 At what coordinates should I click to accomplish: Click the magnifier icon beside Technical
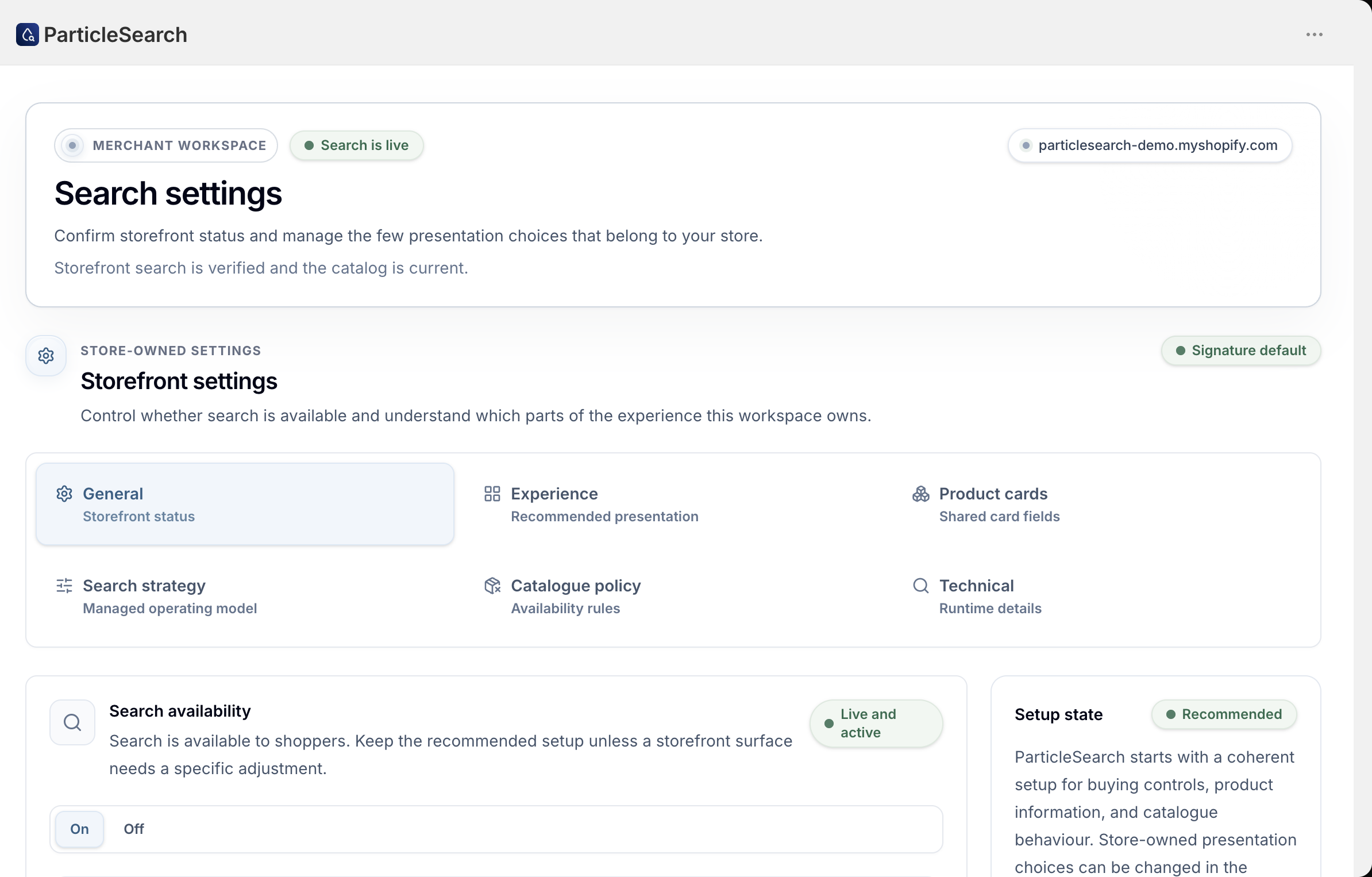(x=921, y=586)
